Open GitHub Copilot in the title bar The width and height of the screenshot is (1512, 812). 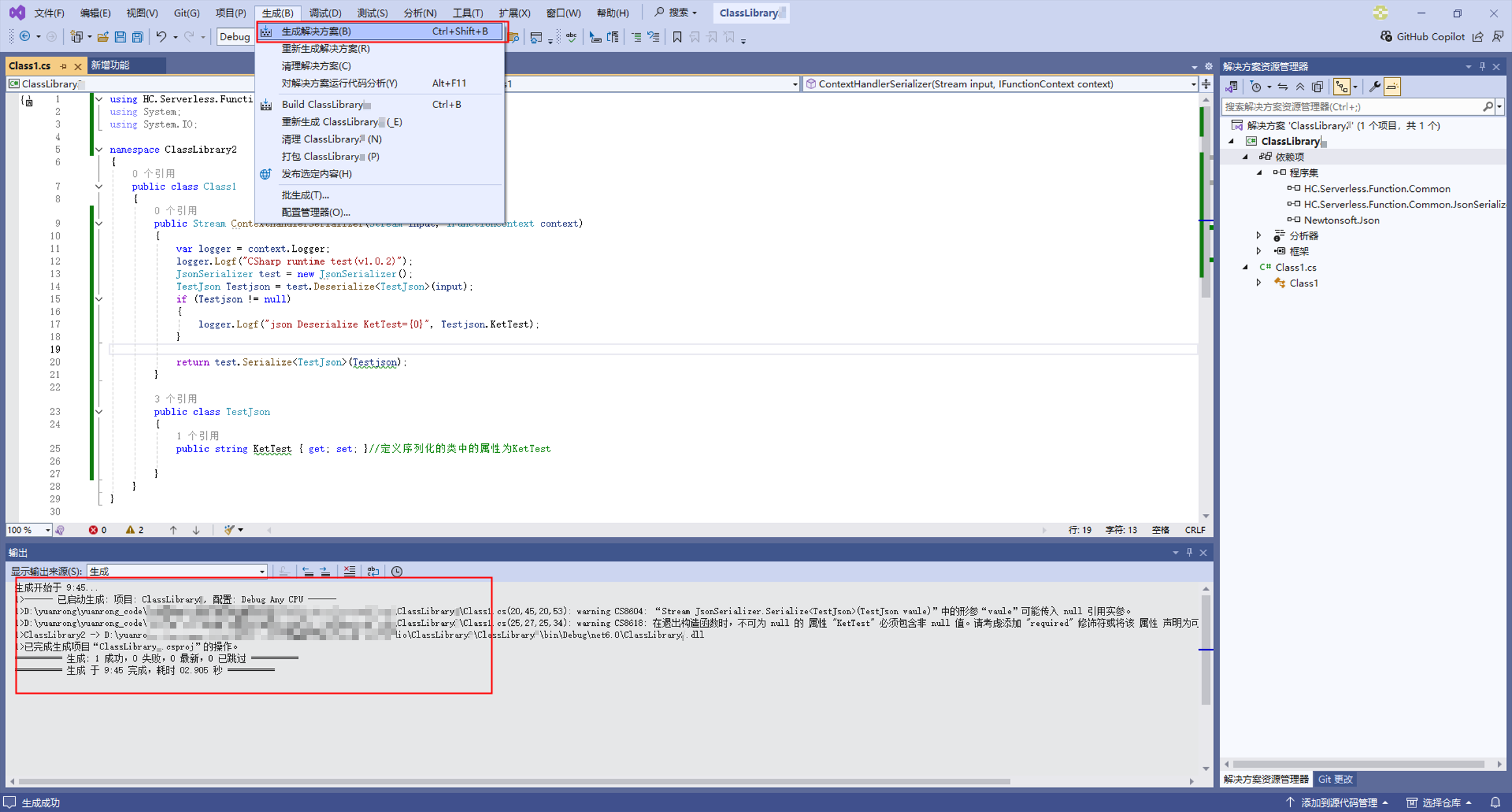tap(1423, 37)
